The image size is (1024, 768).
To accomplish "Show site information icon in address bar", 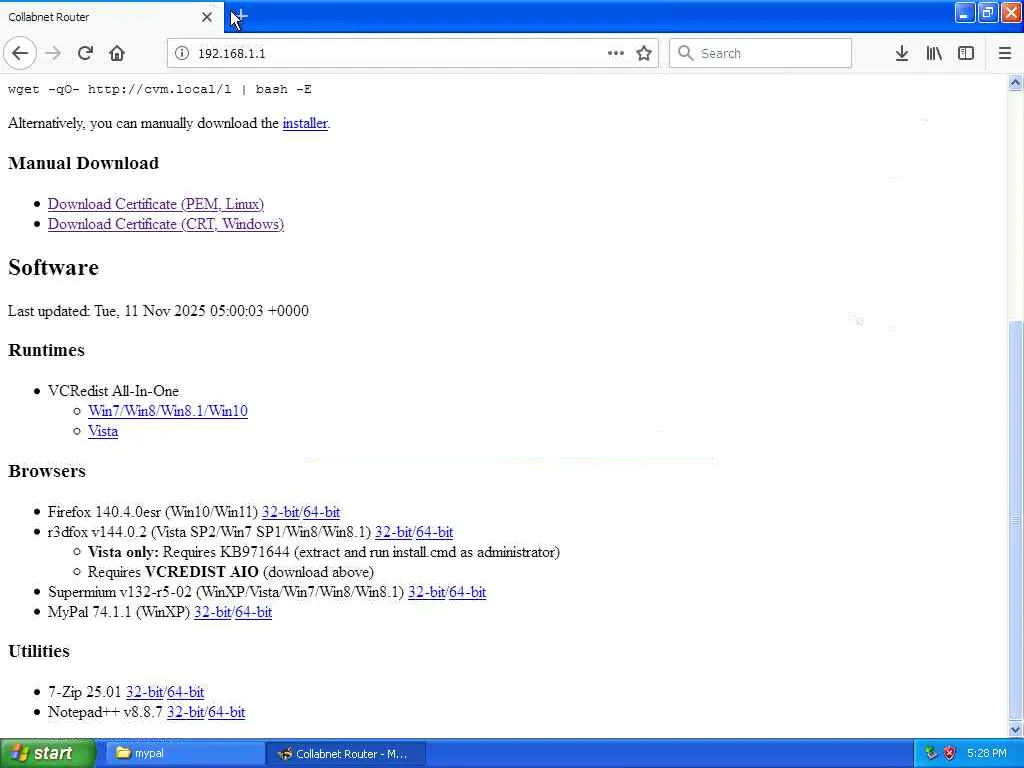I will [x=182, y=54].
